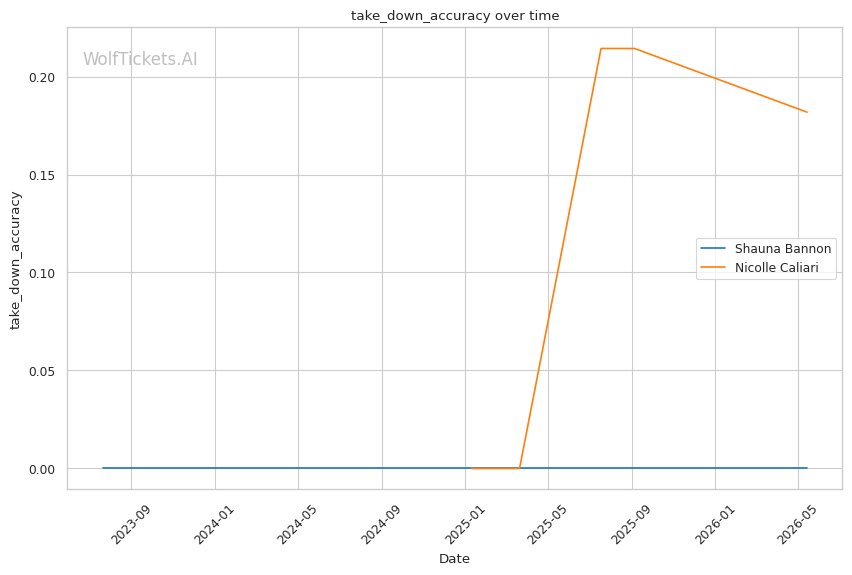Click the chart title take_down_accuracy over time

pos(455,15)
